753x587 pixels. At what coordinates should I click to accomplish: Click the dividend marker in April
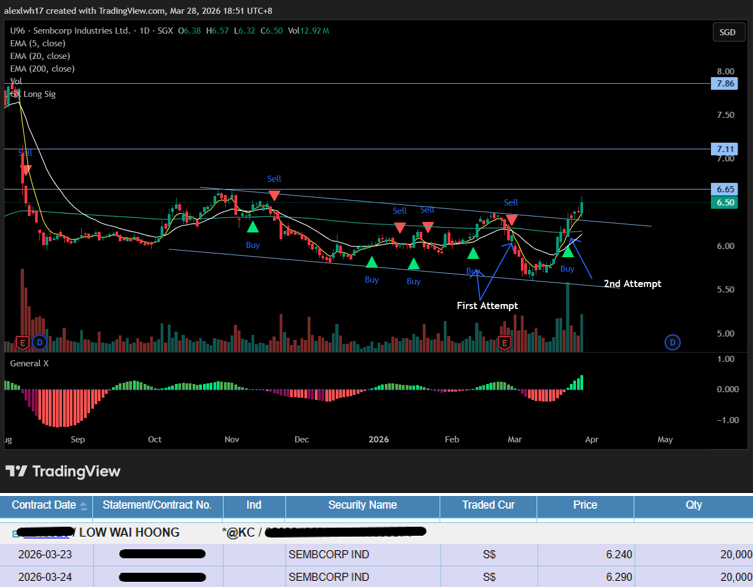click(x=673, y=342)
